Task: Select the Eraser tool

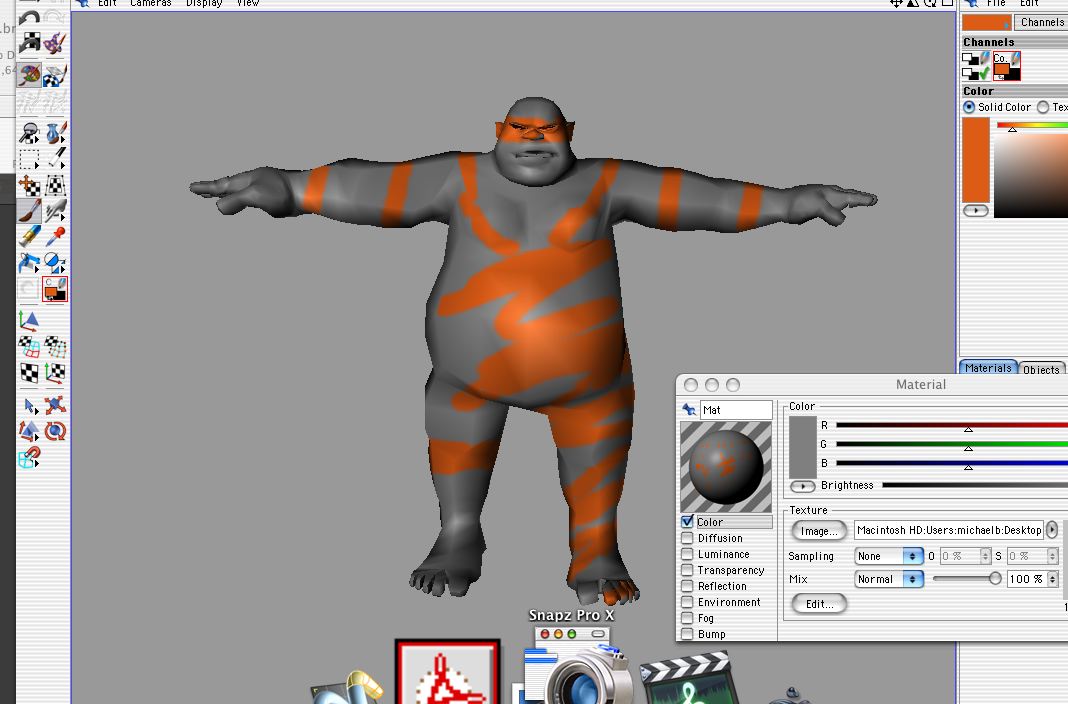Action: coord(29,237)
